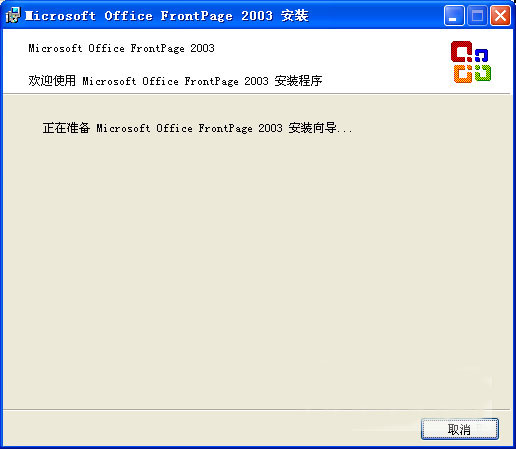The width and height of the screenshot is (516, 449).
Task: Click the 安装向导 words in the status message
Action: click(x=313, y=128)
